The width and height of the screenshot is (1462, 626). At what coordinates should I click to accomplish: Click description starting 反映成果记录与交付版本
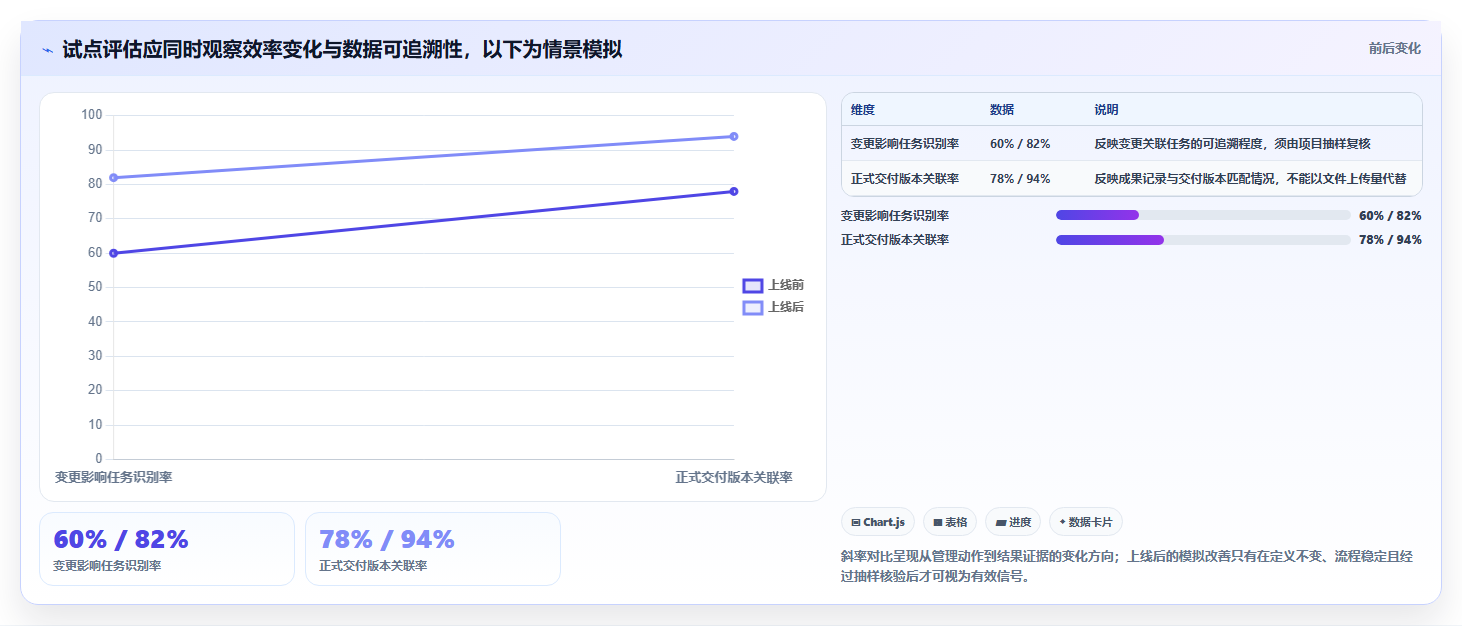(x=1251, y=179)
